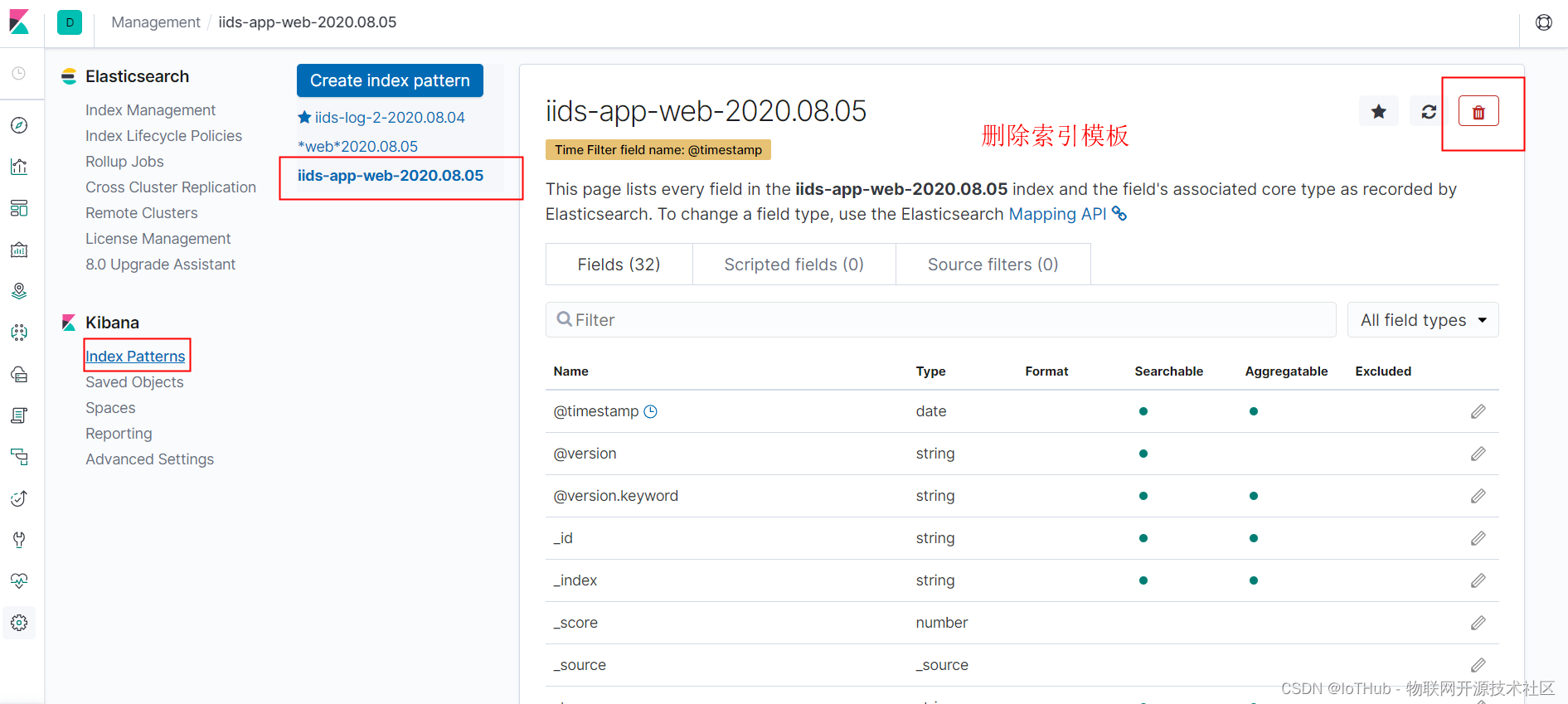Open the D space avatar selector
This screenshot has width=1568, height=704.
[70, 22]
